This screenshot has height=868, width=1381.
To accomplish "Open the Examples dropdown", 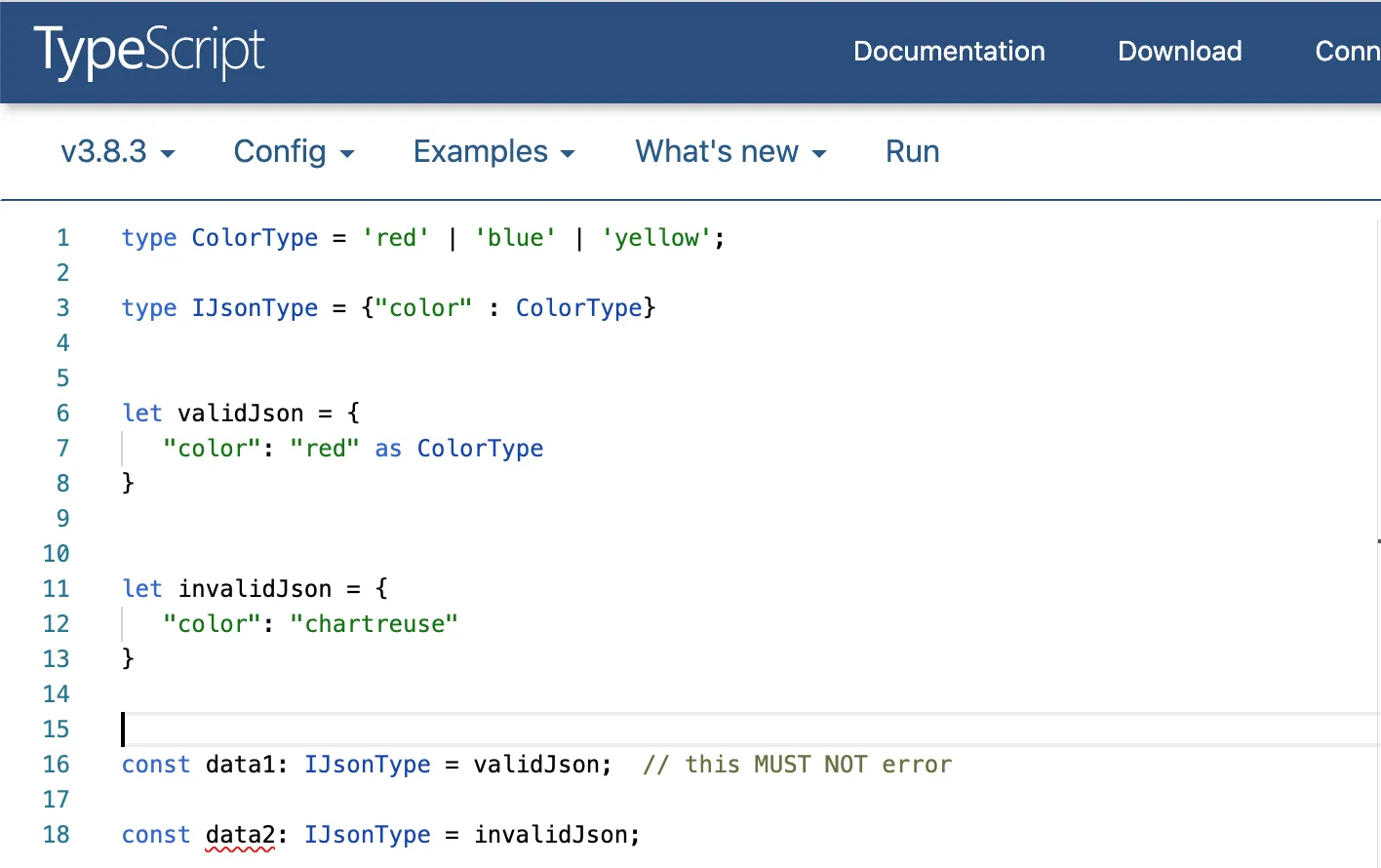I will [493, 152].
